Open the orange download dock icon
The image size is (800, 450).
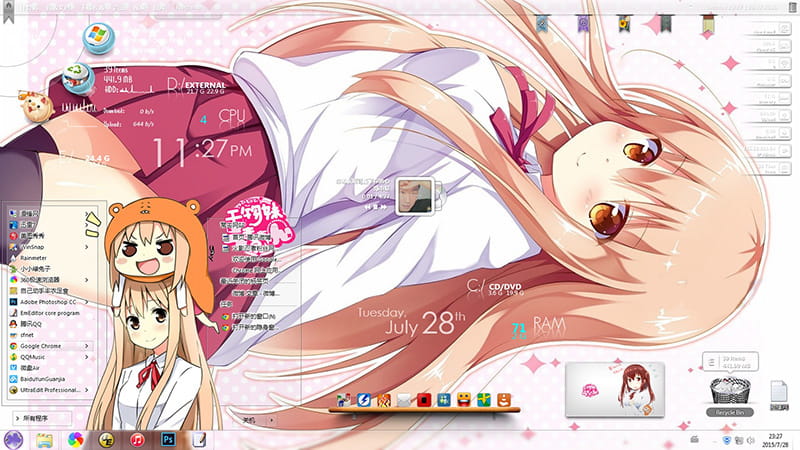coord(504,400)
